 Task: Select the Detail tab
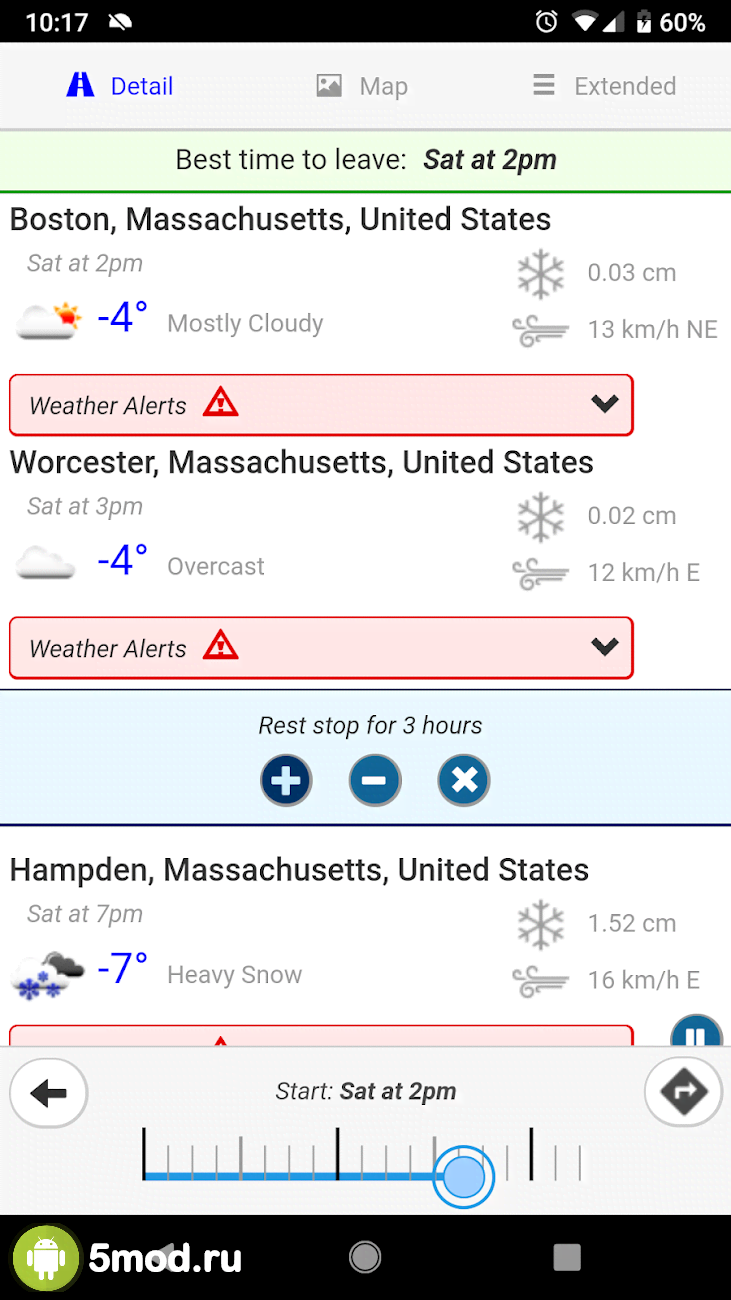[x=120, y=86]
